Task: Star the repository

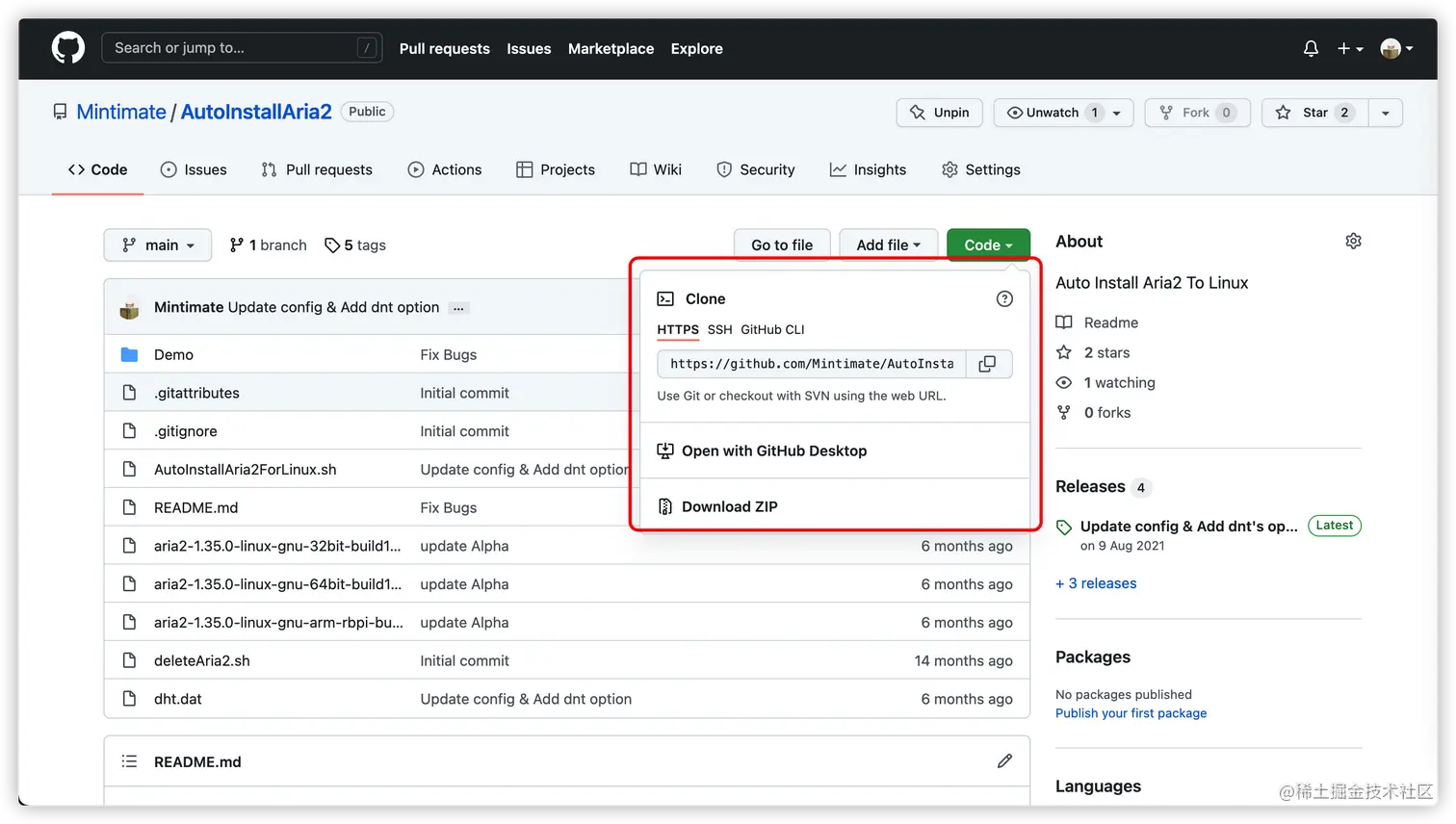Action: pos(1315,113)
